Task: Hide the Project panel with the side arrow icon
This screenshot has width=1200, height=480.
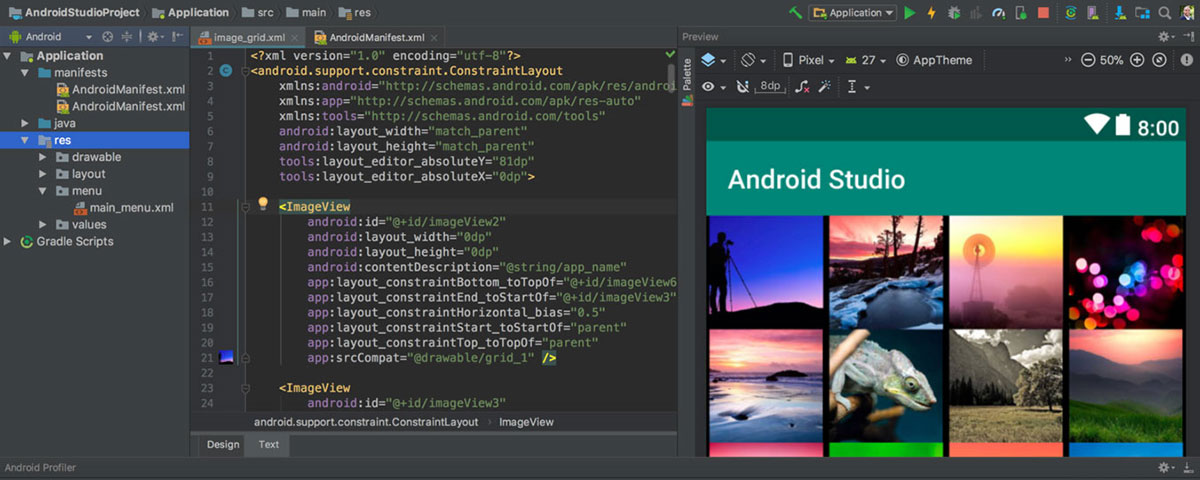Action: click(179, 36)
